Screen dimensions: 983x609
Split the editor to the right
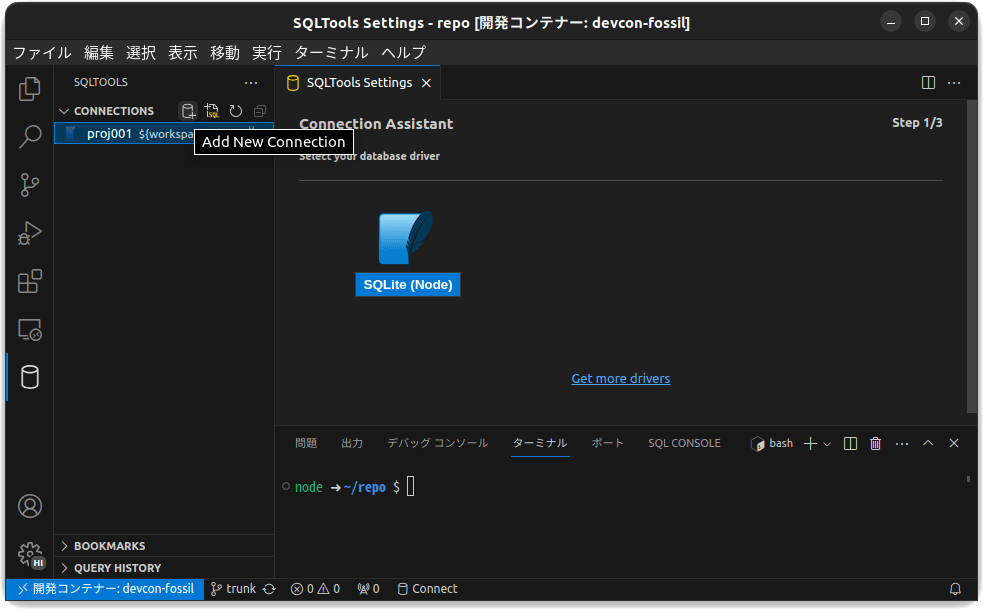(x=928, y=83)
